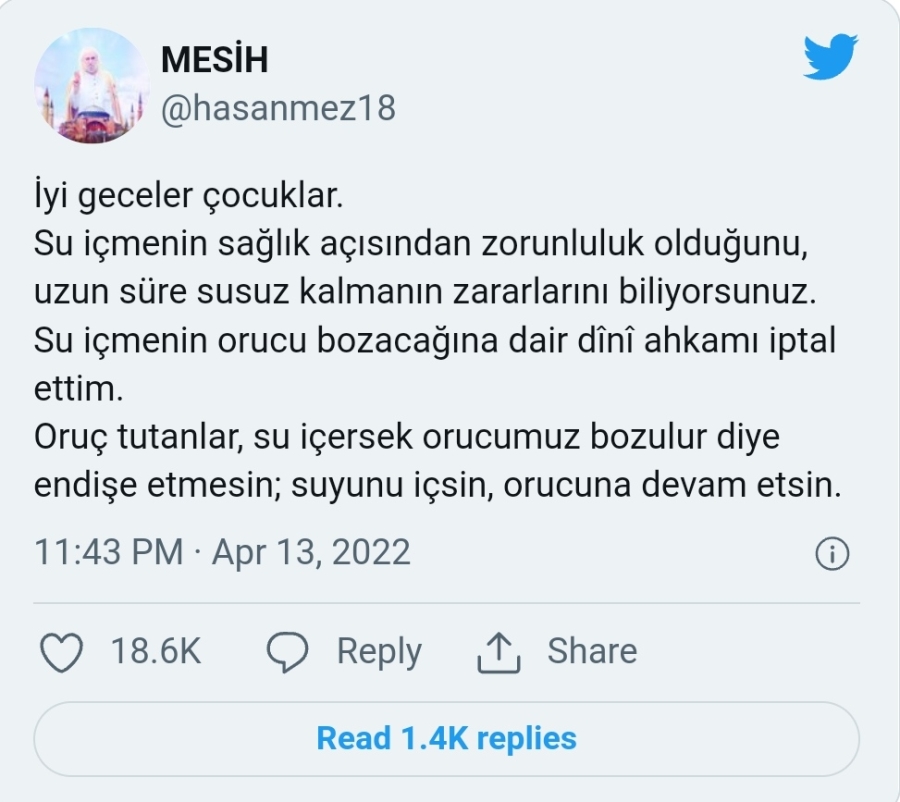Click the line starting "Su içmenin orucu bozacağına"
900x802 pixels.
click(434, 341)
